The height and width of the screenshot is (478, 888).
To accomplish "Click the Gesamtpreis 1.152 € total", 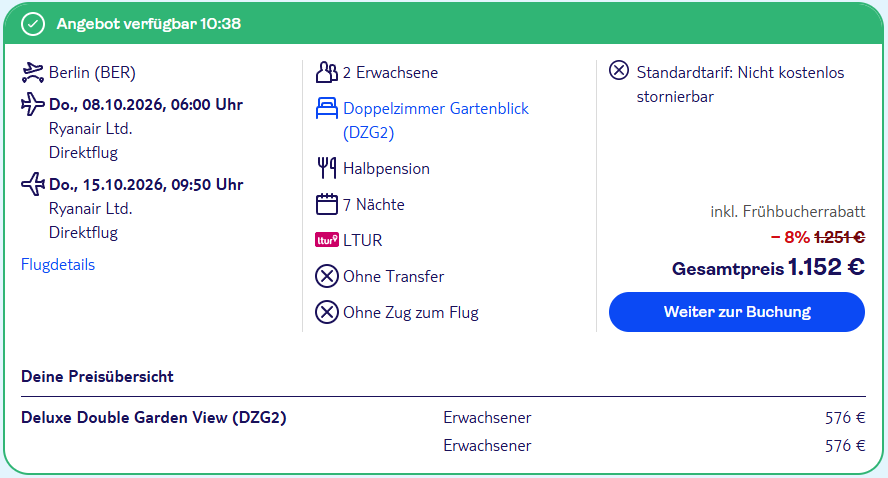I will tap(768, 267).
